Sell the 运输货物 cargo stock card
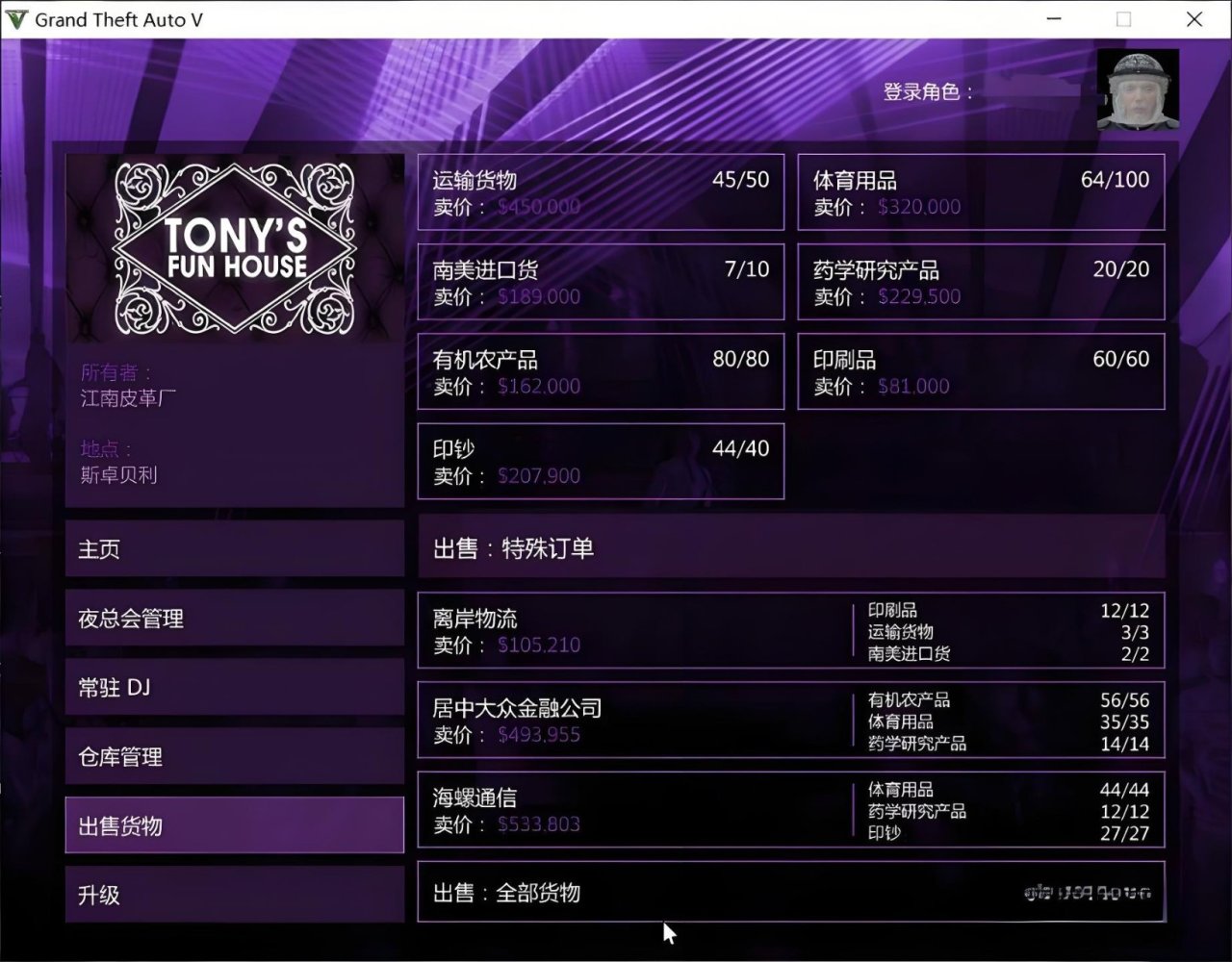1232x962 pixels. [x=601, y=192]
